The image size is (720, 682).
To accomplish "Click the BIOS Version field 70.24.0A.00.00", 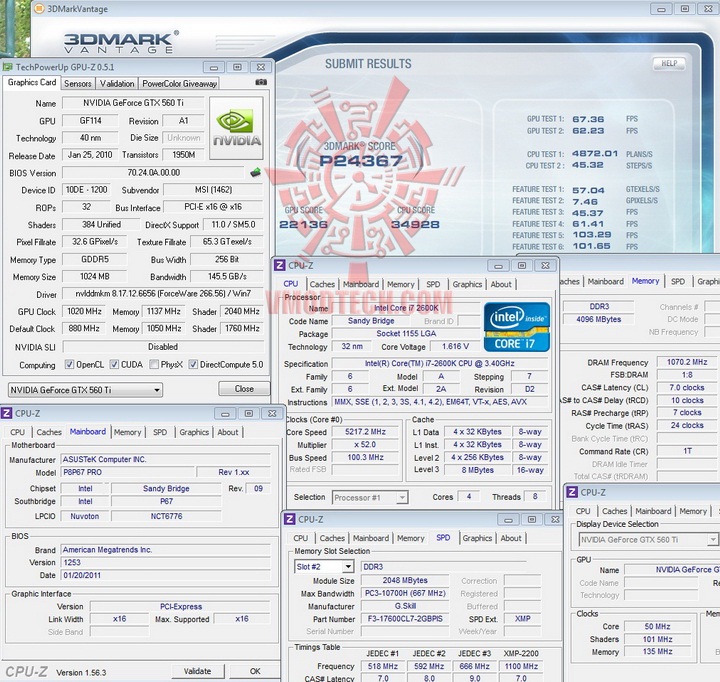I will coord(153,173).
